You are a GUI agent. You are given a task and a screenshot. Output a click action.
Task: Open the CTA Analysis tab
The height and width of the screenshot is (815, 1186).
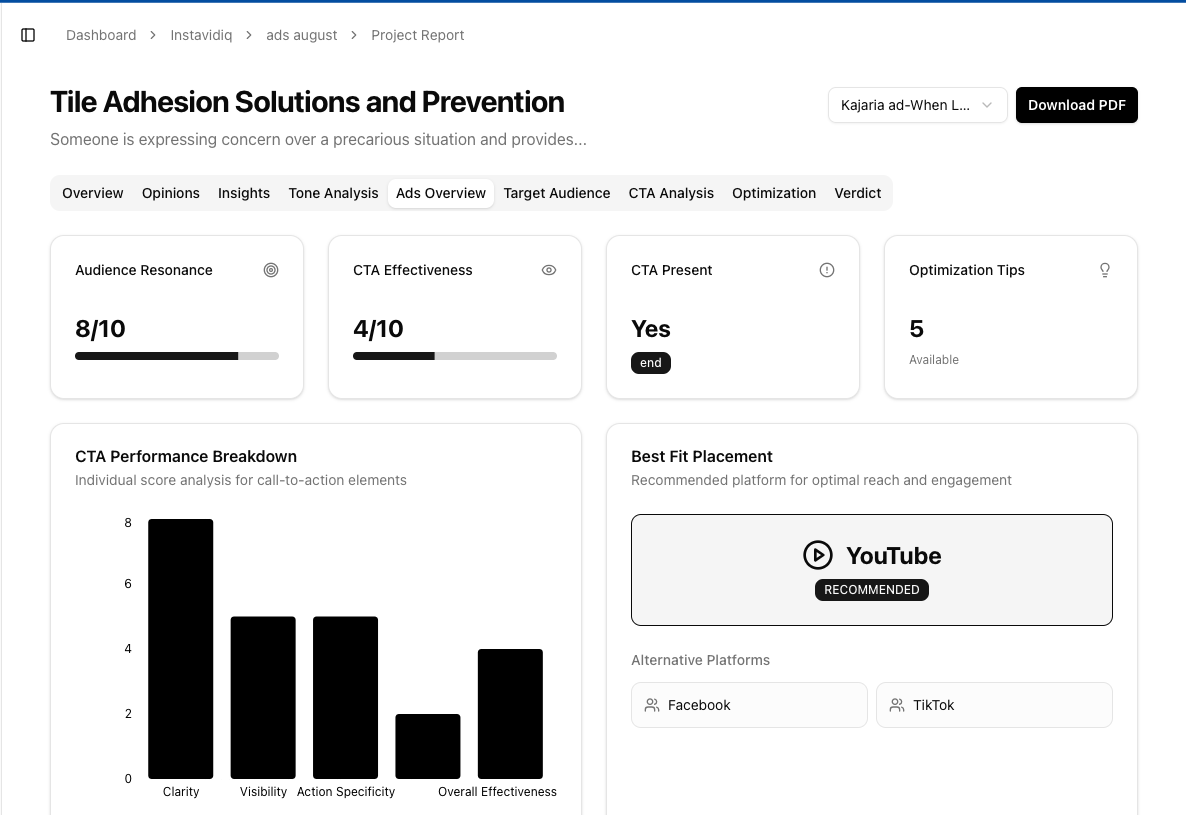(x=671, y=193)
